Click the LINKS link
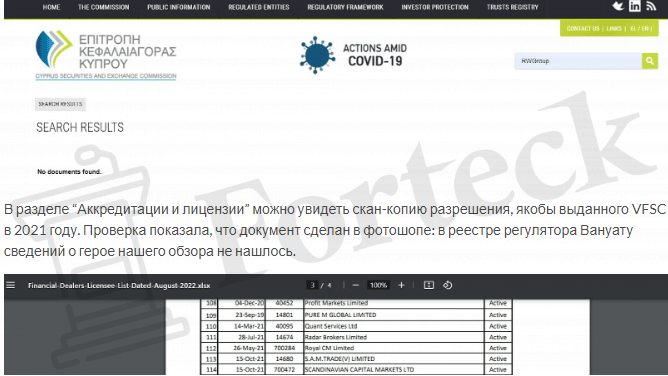Image resolution: width=668 pixels, height=376 pixels. (x=614, y=29)
